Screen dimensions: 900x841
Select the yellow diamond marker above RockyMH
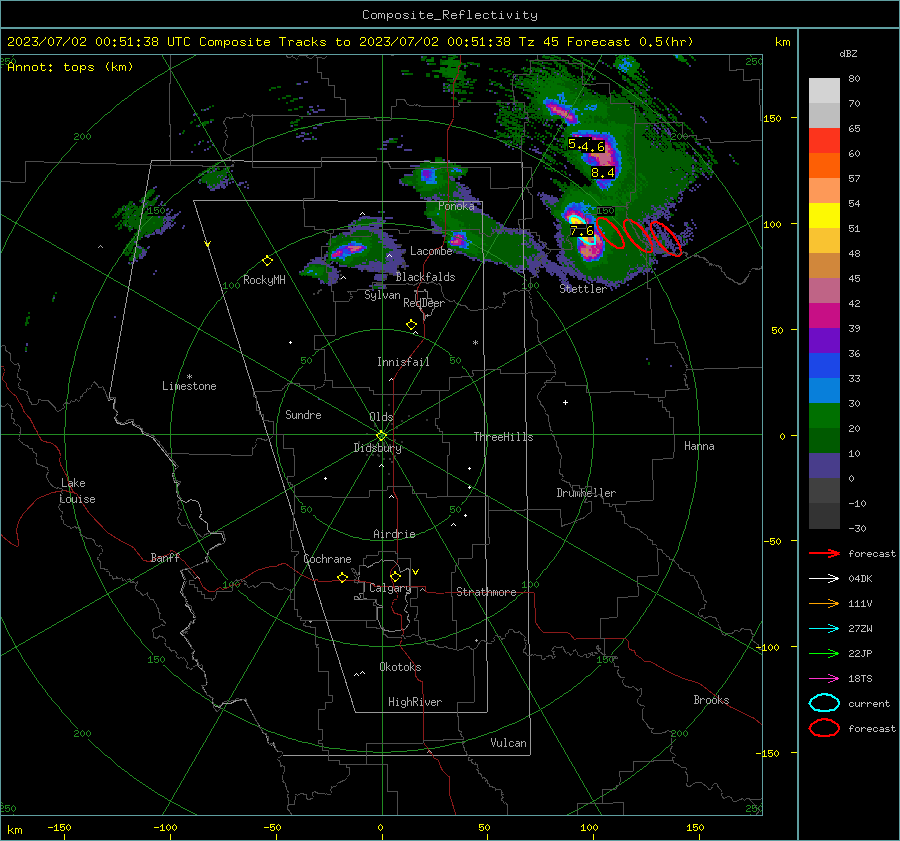[x=267, y=261]
